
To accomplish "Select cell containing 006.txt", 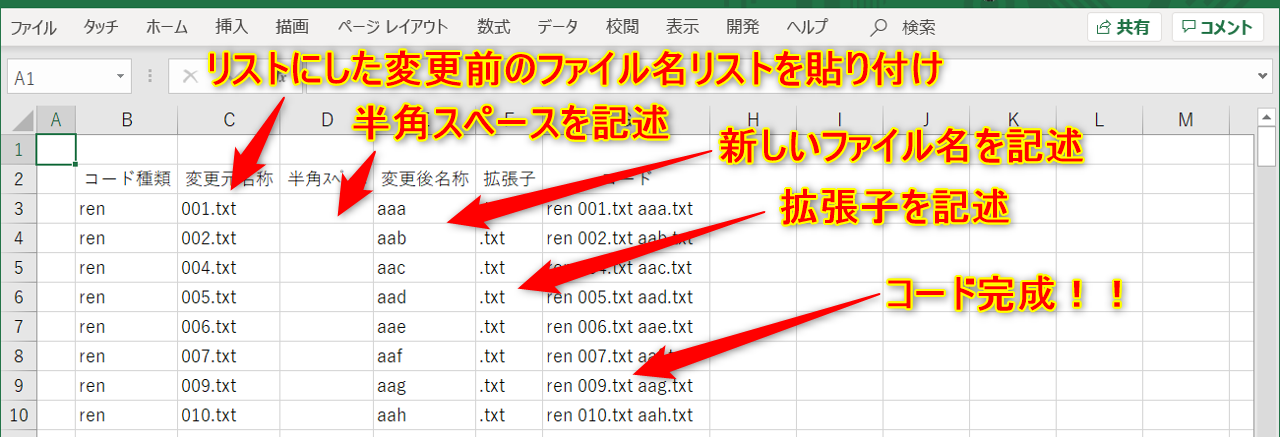I will pos(229,327).
